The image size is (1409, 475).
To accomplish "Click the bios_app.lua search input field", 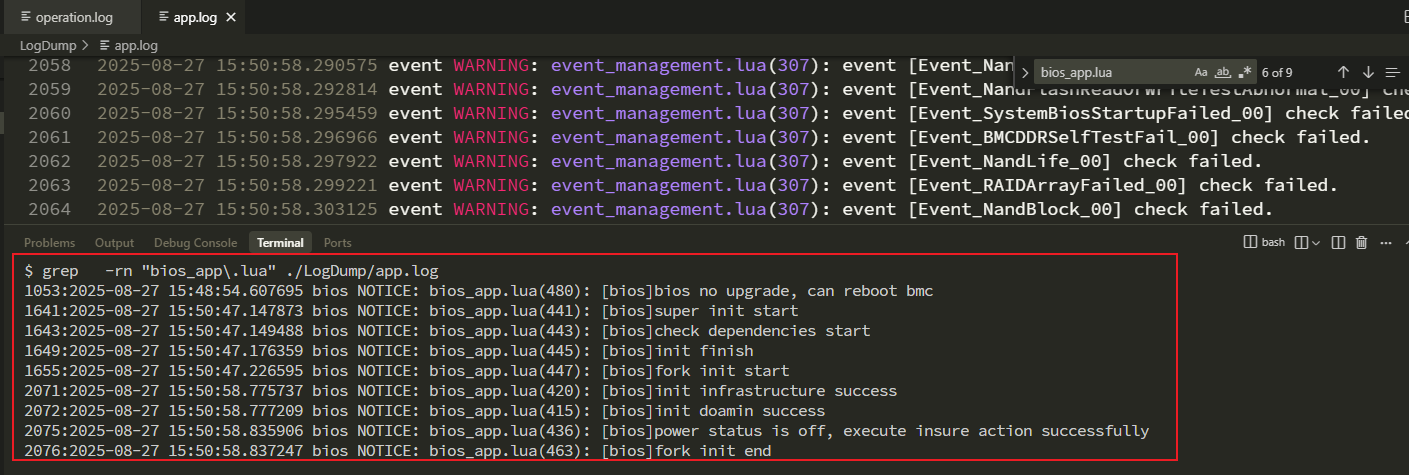I will pos(1112,72).
